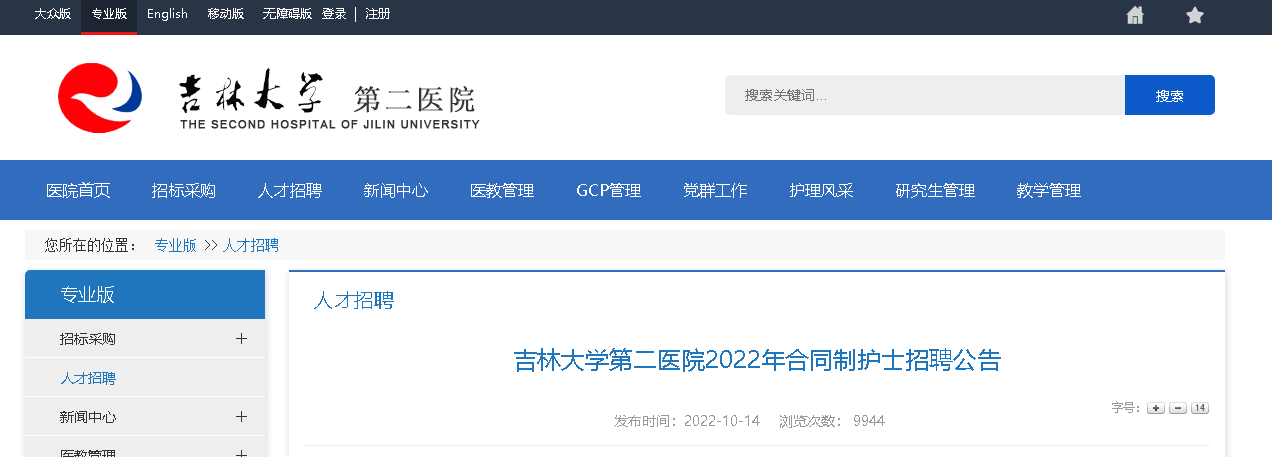
Task: Focus the 搜索关键词 search field
Action: coord(924,95)
